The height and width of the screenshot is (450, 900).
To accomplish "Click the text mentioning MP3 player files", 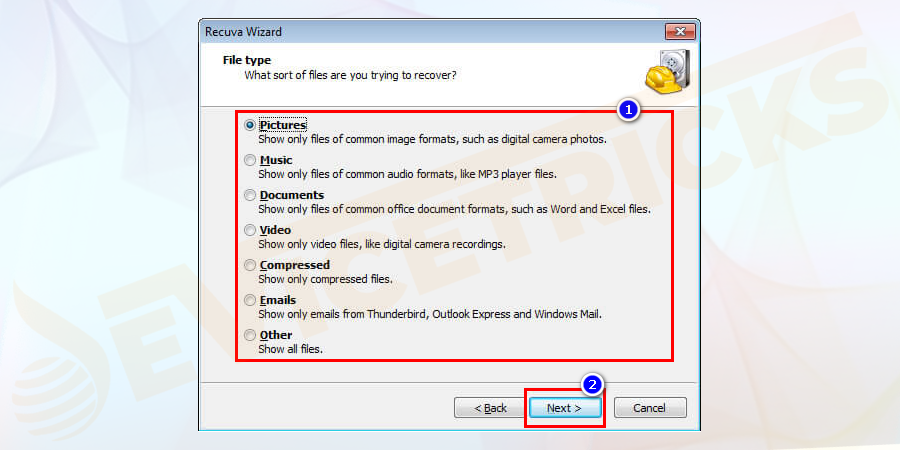I will pyautogui.click(x=407, y=174).
